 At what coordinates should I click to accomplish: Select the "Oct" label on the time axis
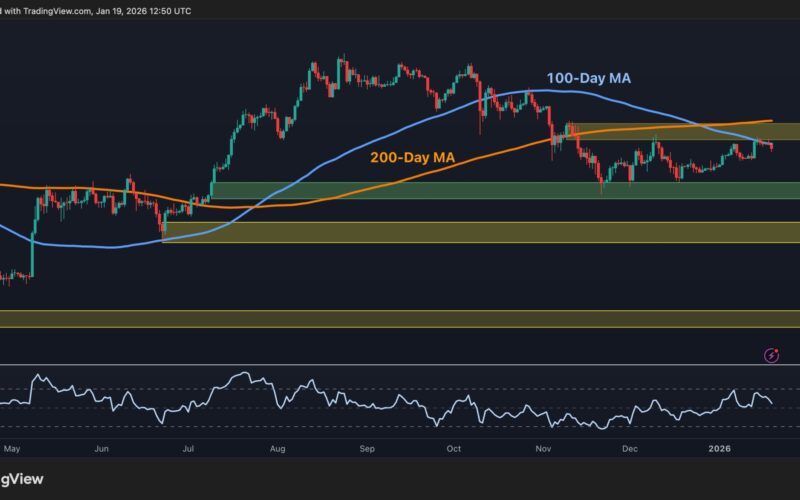point(454,450)
